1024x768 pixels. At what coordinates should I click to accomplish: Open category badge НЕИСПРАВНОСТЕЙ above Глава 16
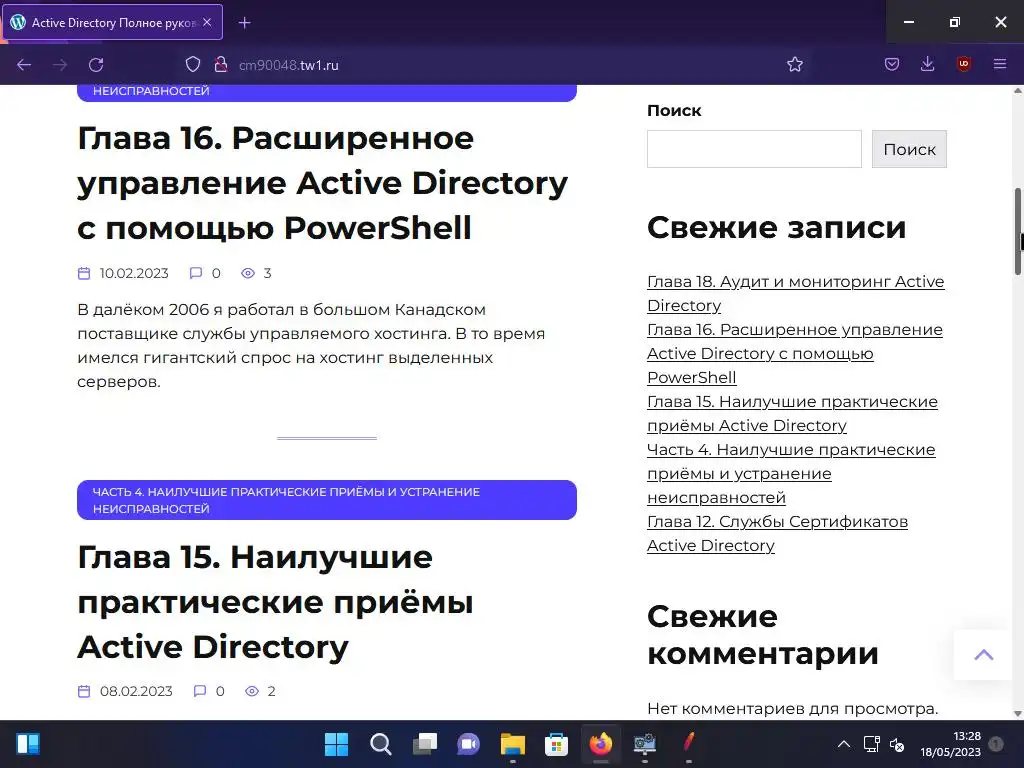(x=327, y=93)
